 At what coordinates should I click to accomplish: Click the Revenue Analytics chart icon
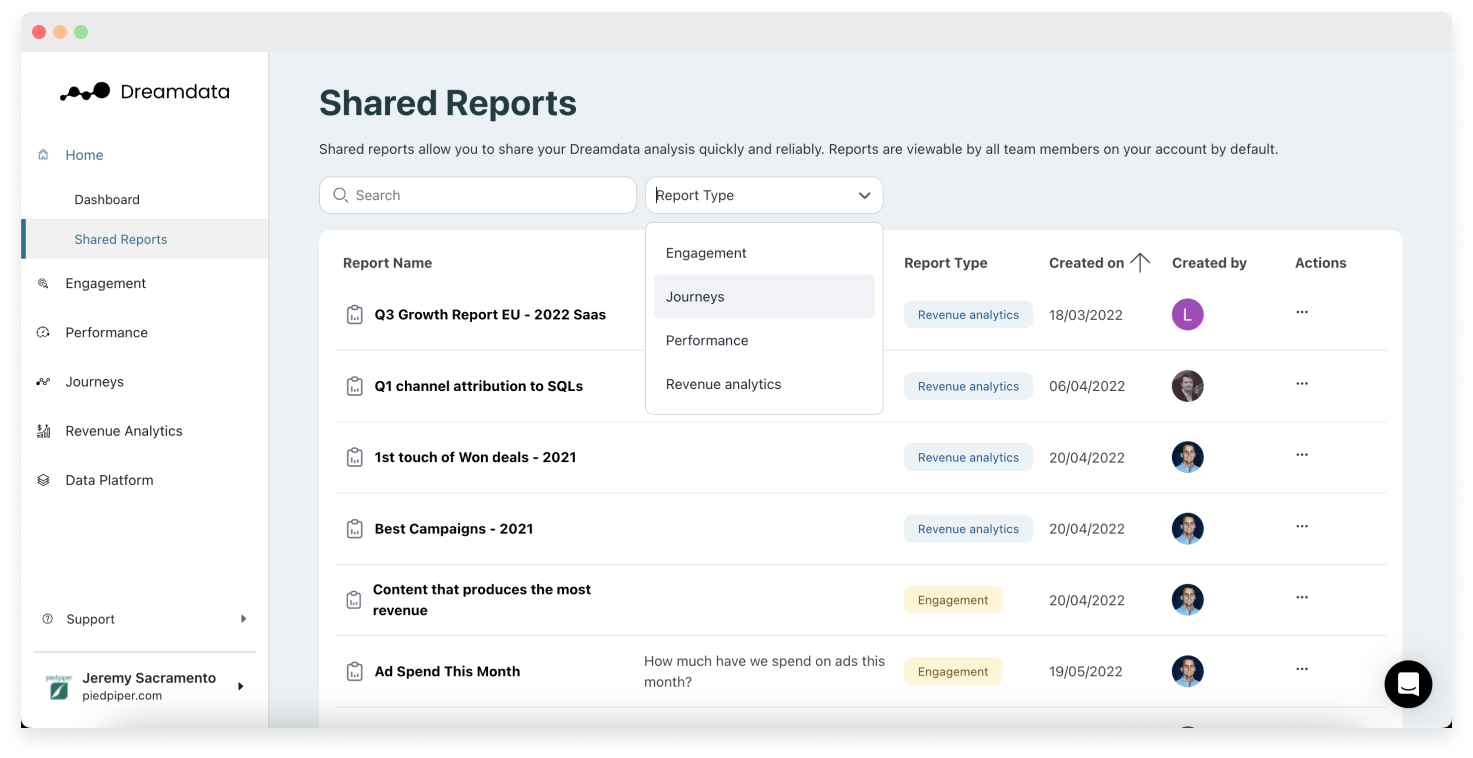point(43,431)
